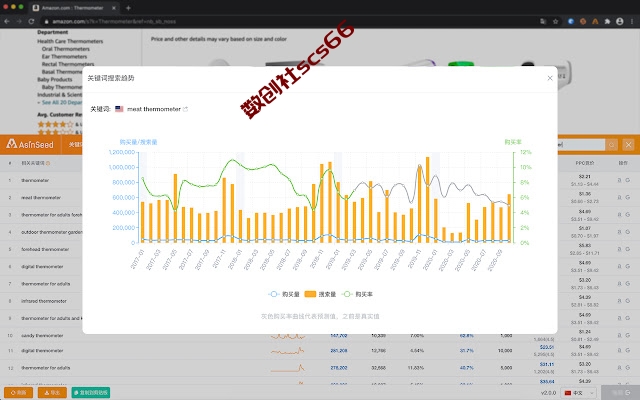Click Amazon icon in candy thermometer row
Screen dimensions: 640x400
[x=620, y=336]
